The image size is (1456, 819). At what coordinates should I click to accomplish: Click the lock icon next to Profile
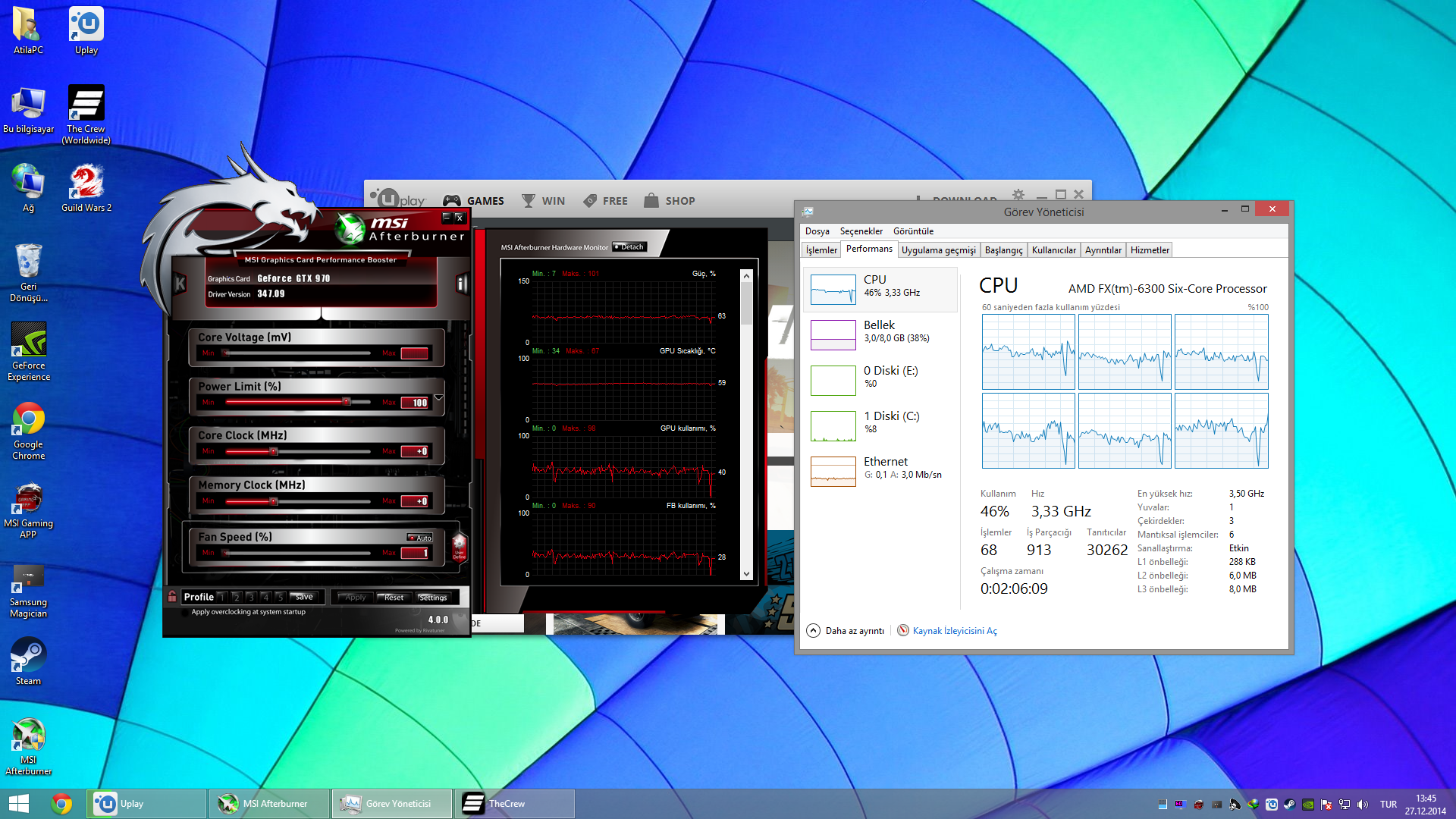pos(172,597)
